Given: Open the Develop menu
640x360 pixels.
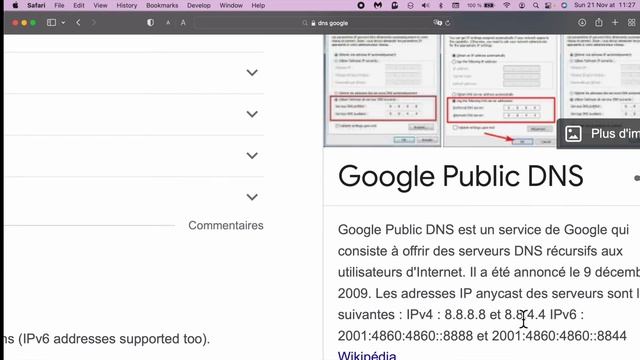Looking at the screenshot, I should click(199, 5).
